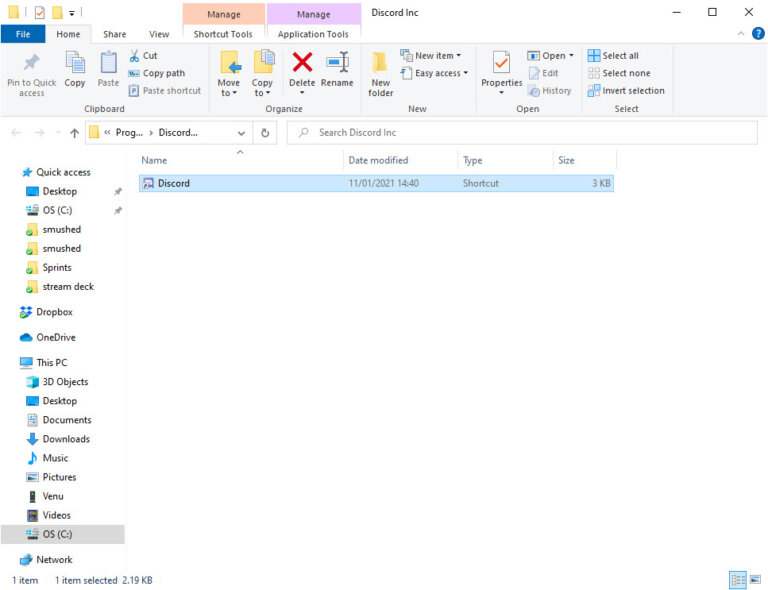Switch to large icons view in status bar
The image size is (768, 590).
coord(753,580)
